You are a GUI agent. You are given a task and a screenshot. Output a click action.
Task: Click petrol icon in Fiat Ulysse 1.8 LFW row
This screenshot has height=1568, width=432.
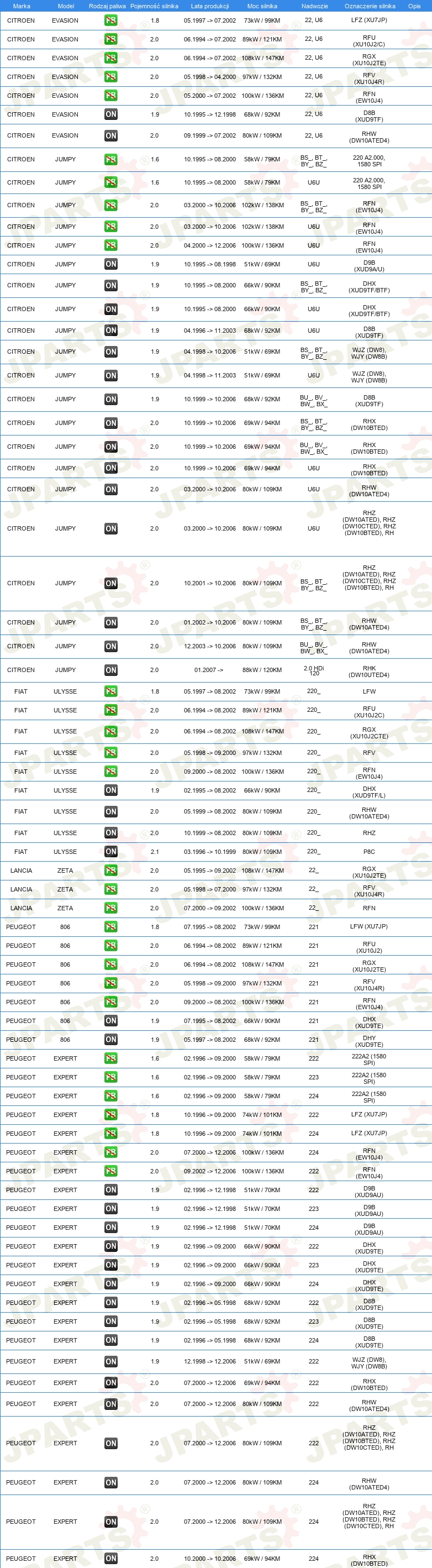[110, 691]
